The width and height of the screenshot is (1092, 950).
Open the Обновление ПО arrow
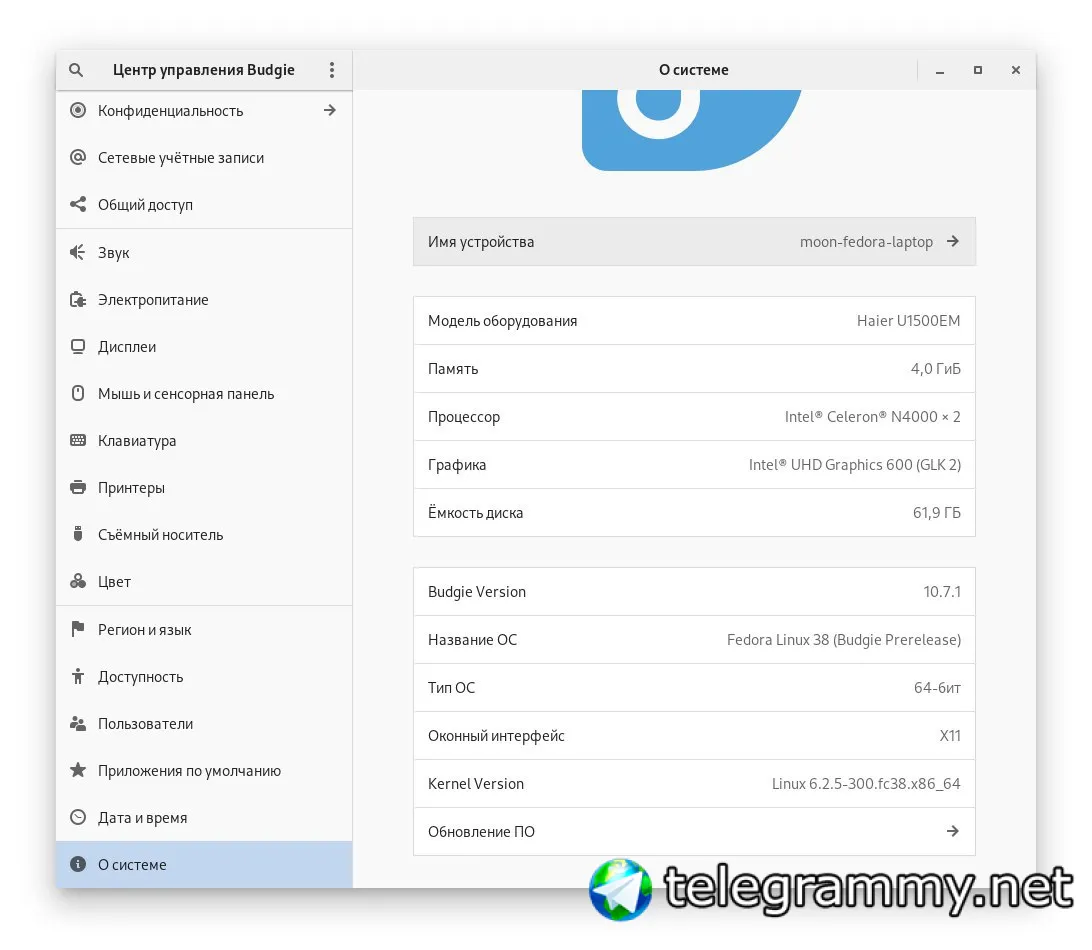click(x=953, y=831)
